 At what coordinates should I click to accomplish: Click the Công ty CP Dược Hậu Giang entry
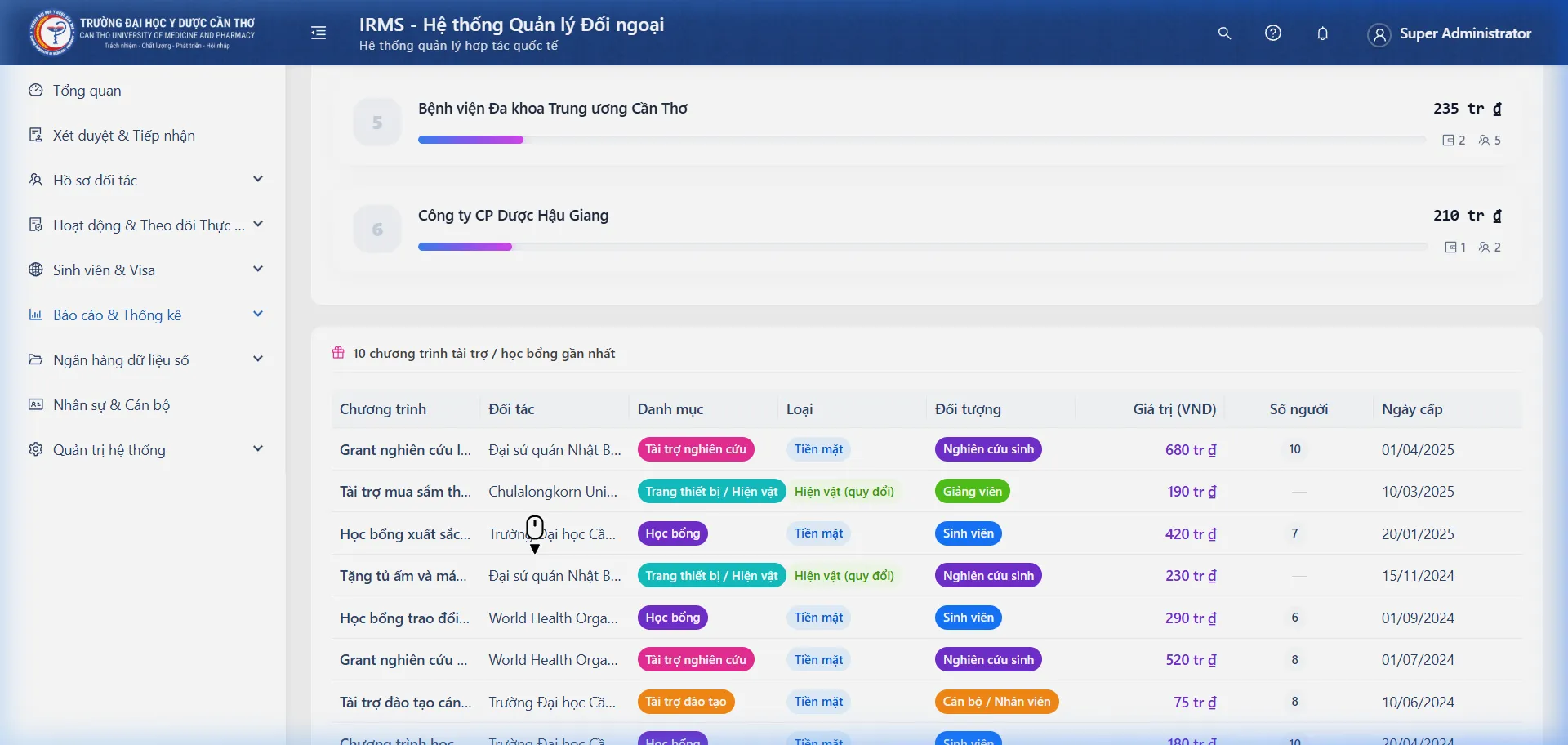513,216
